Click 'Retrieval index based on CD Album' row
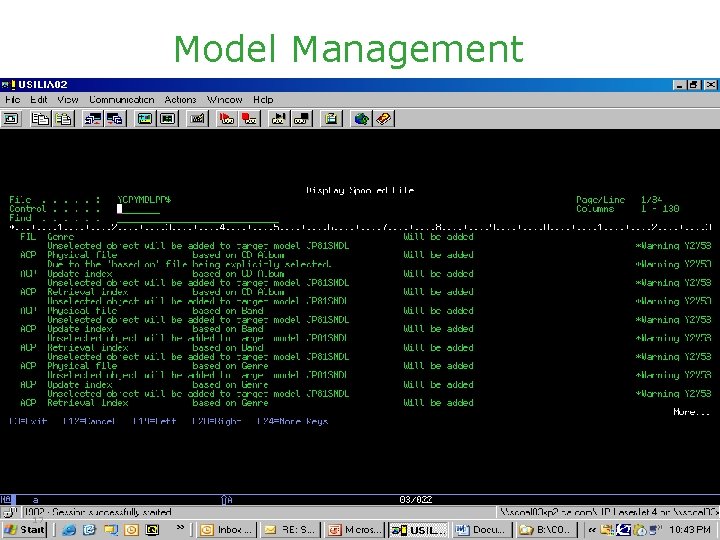This screenshot has height=540, width=720. (247, 292)
